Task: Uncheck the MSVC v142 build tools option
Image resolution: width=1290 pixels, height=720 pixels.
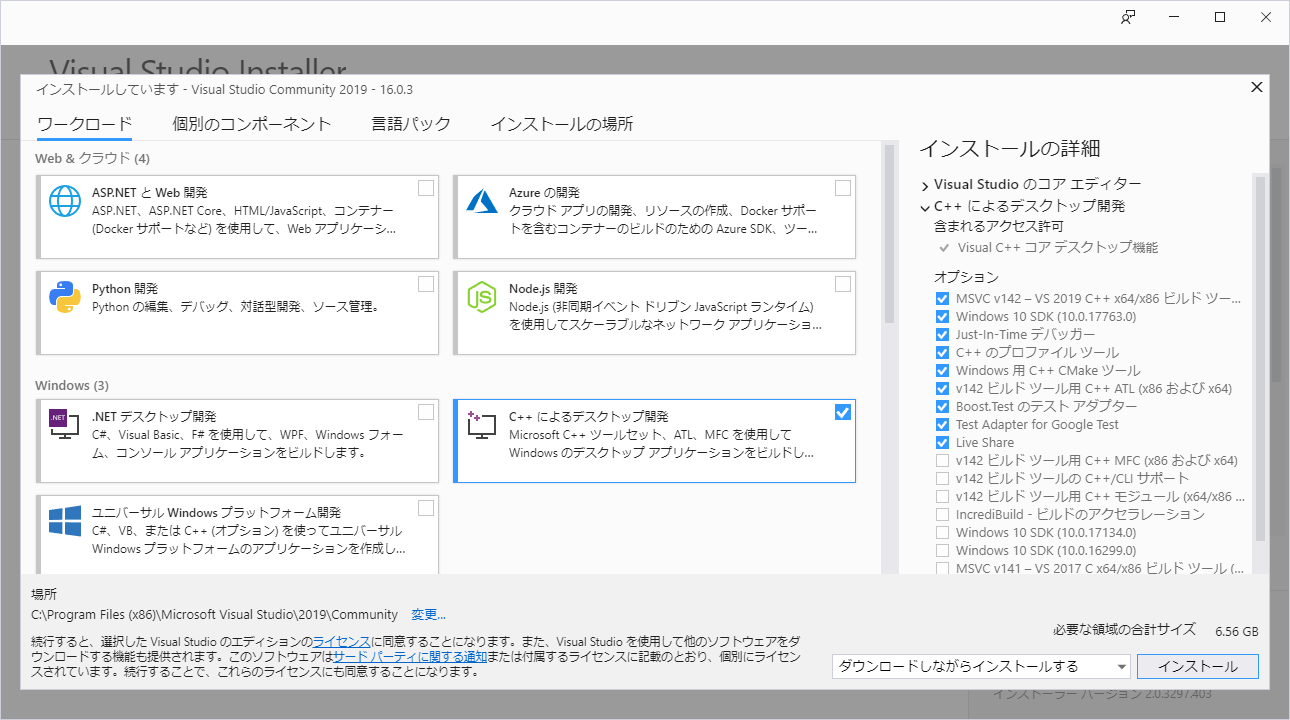Action: click(x=942, y=298)
